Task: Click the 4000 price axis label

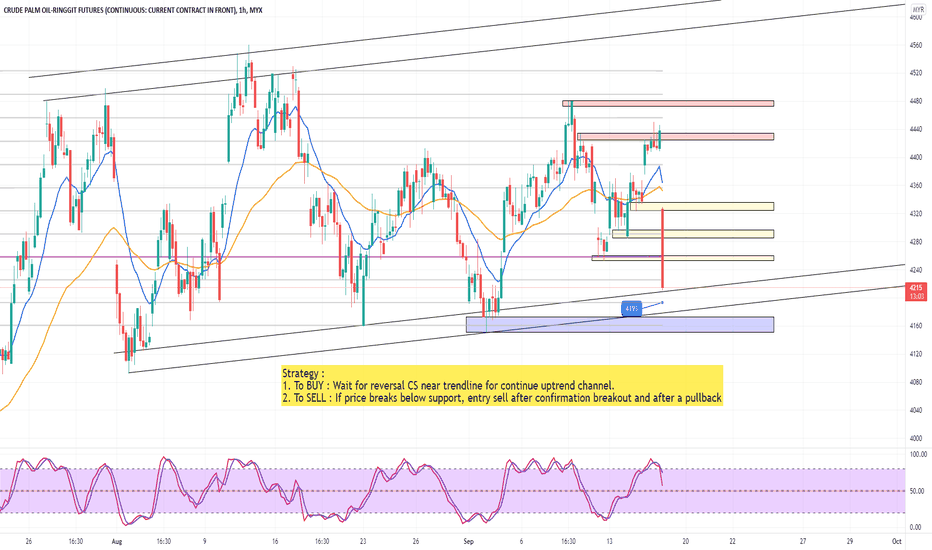Action: (915, 438)
